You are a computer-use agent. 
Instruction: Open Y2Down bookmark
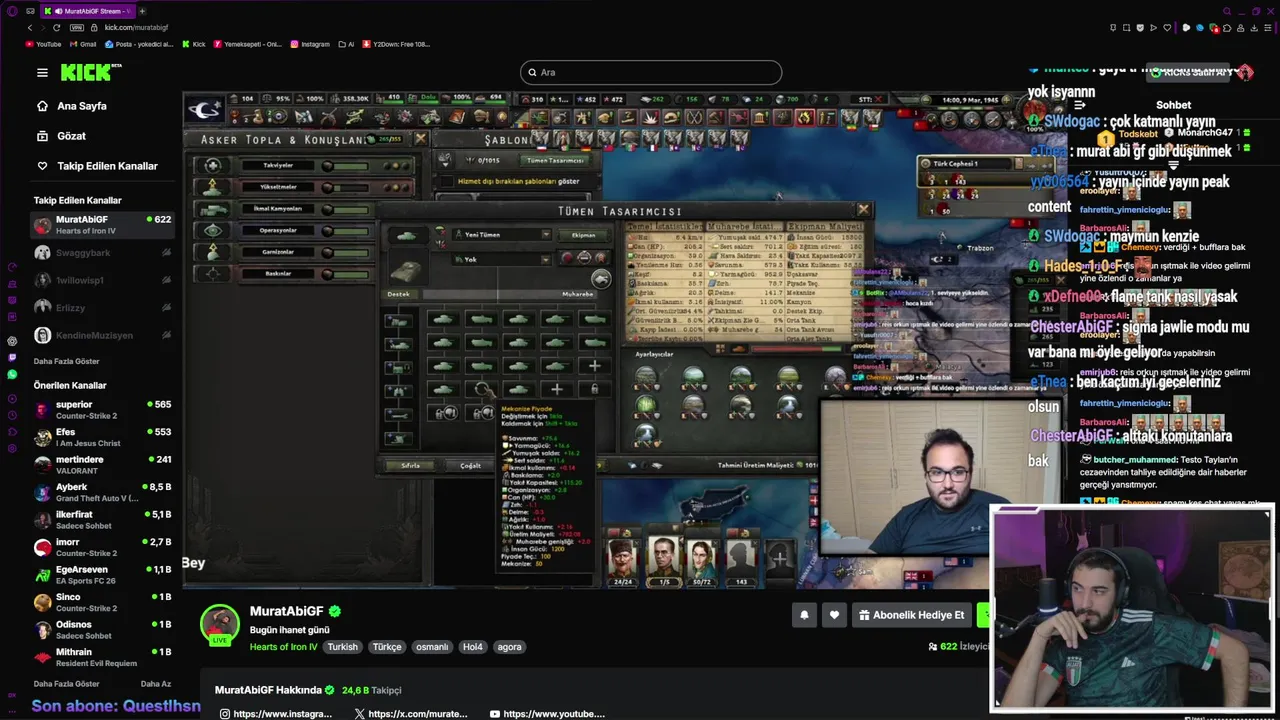pyautogui.click(x=396, y=44)
